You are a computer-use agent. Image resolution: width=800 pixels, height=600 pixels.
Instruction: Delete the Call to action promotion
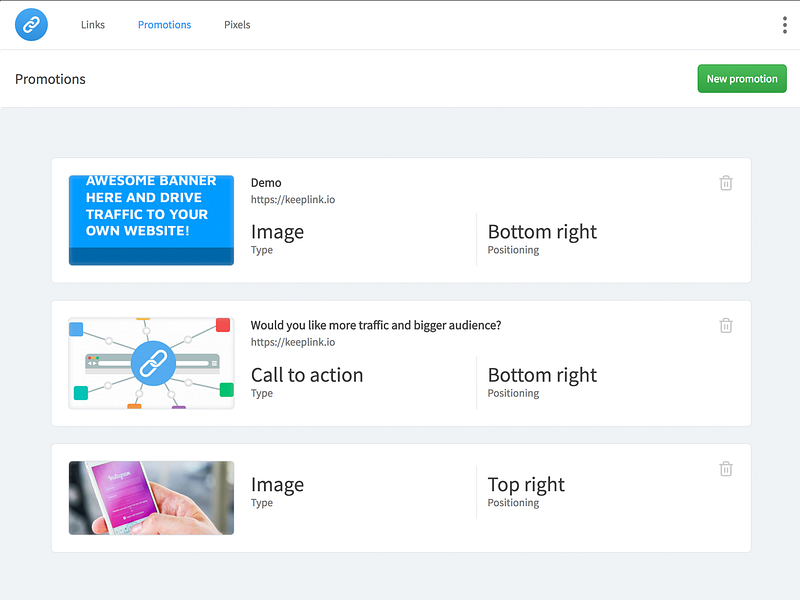(x=726, y=325)
